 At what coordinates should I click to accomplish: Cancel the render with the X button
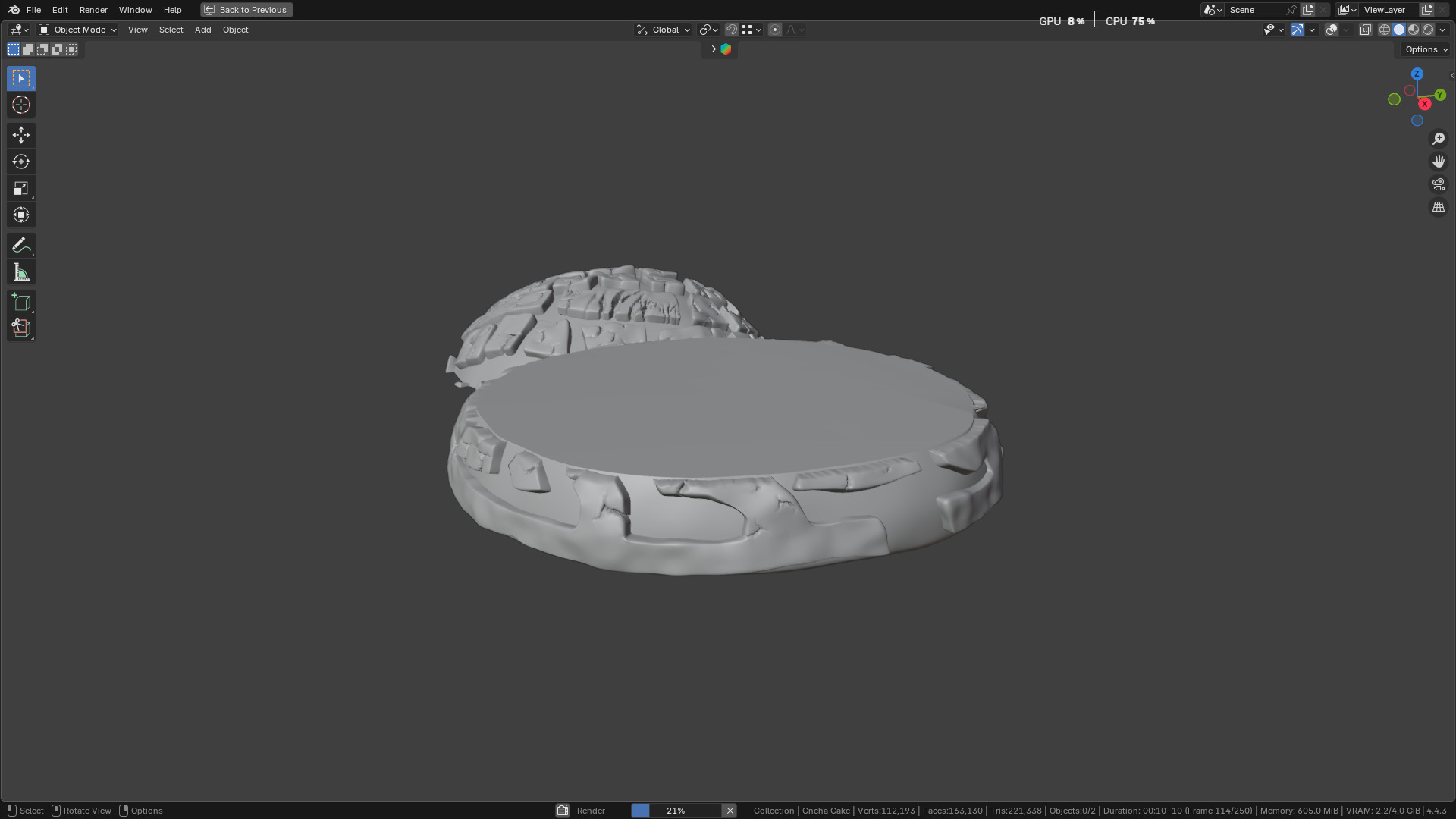[730, 811]
